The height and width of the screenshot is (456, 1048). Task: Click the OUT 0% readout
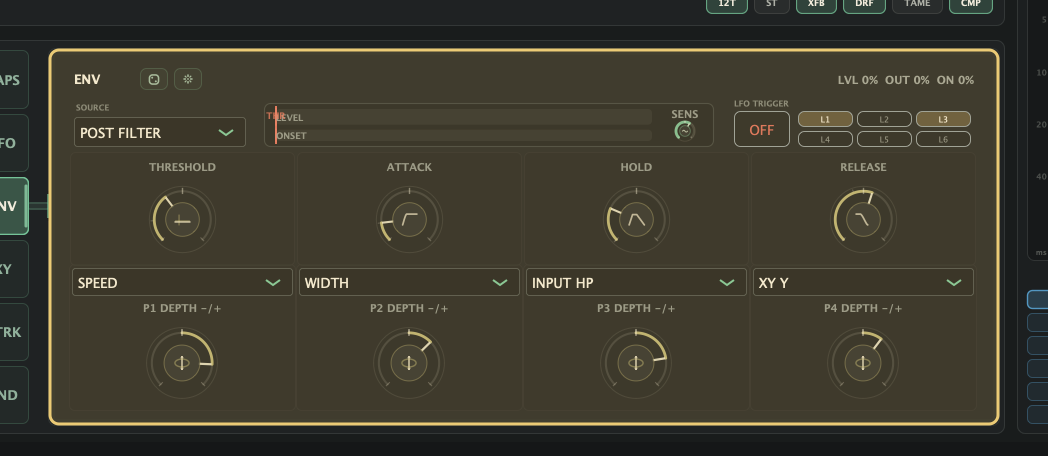click(x=907, y=80)
